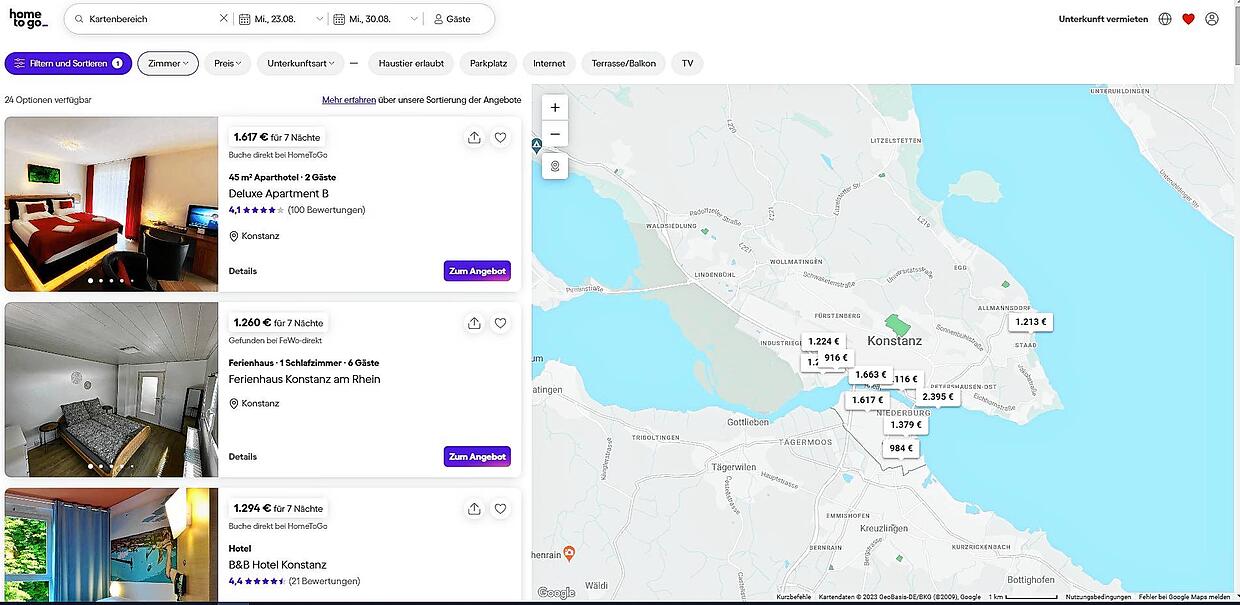Open the user account profile icon
The image size is (1240, 605).
[1212, 19]
